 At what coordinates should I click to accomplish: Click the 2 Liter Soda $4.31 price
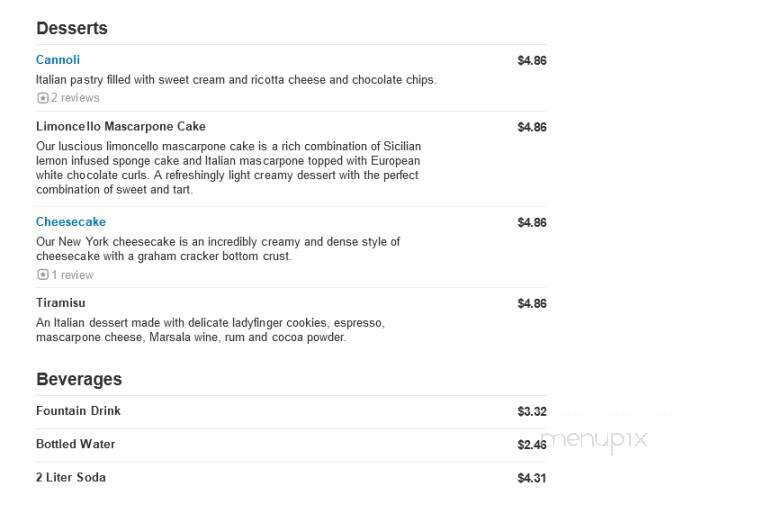(532, 478)
